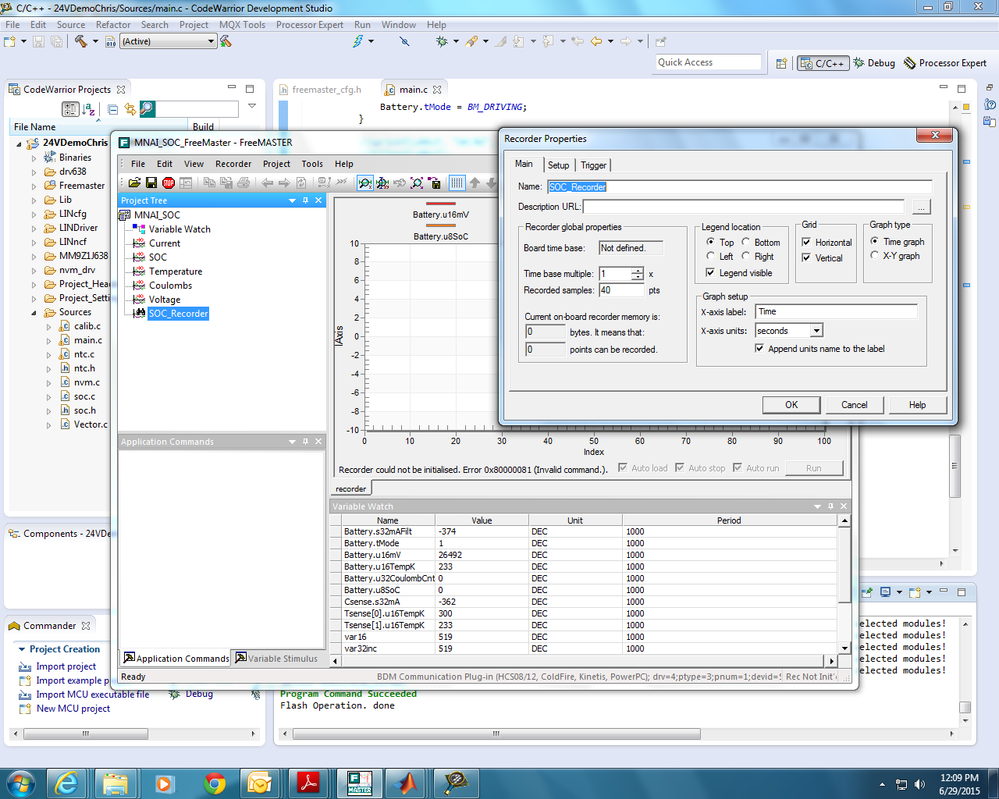Expand the Freemaster folder
Viewport: 999px width, 799px height.
coord(34,186)
